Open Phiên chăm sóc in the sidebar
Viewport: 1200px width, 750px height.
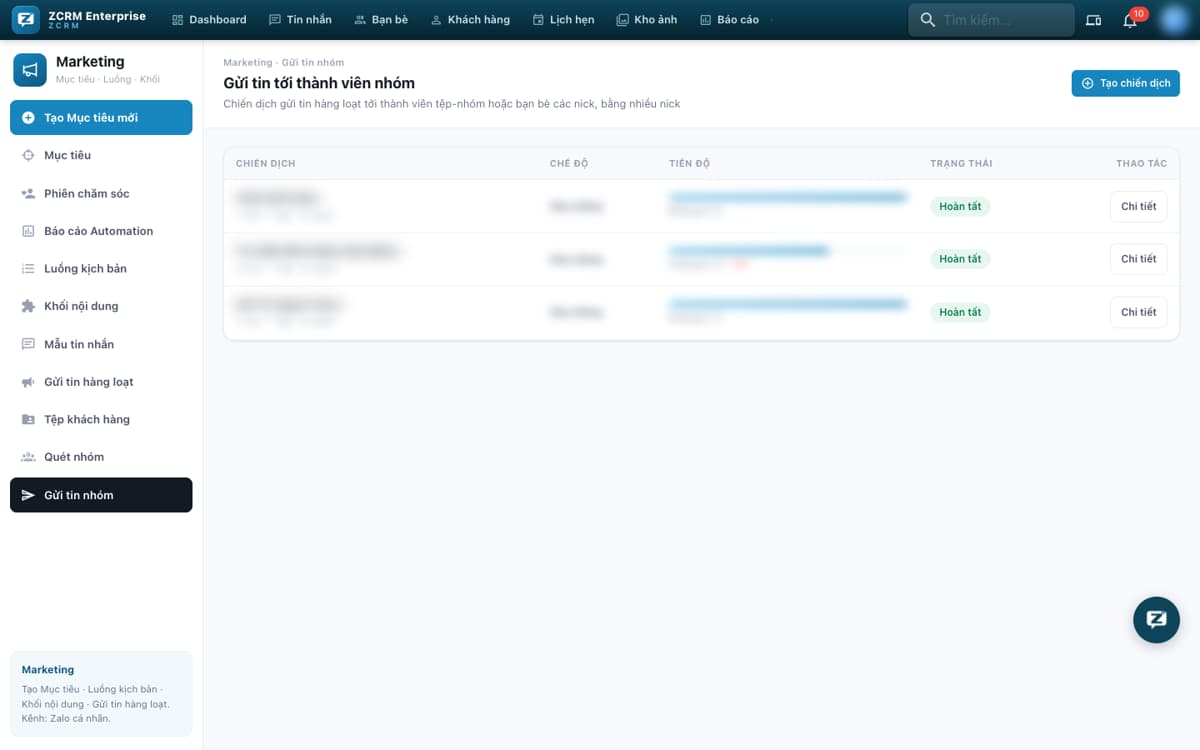coord(101,193)
